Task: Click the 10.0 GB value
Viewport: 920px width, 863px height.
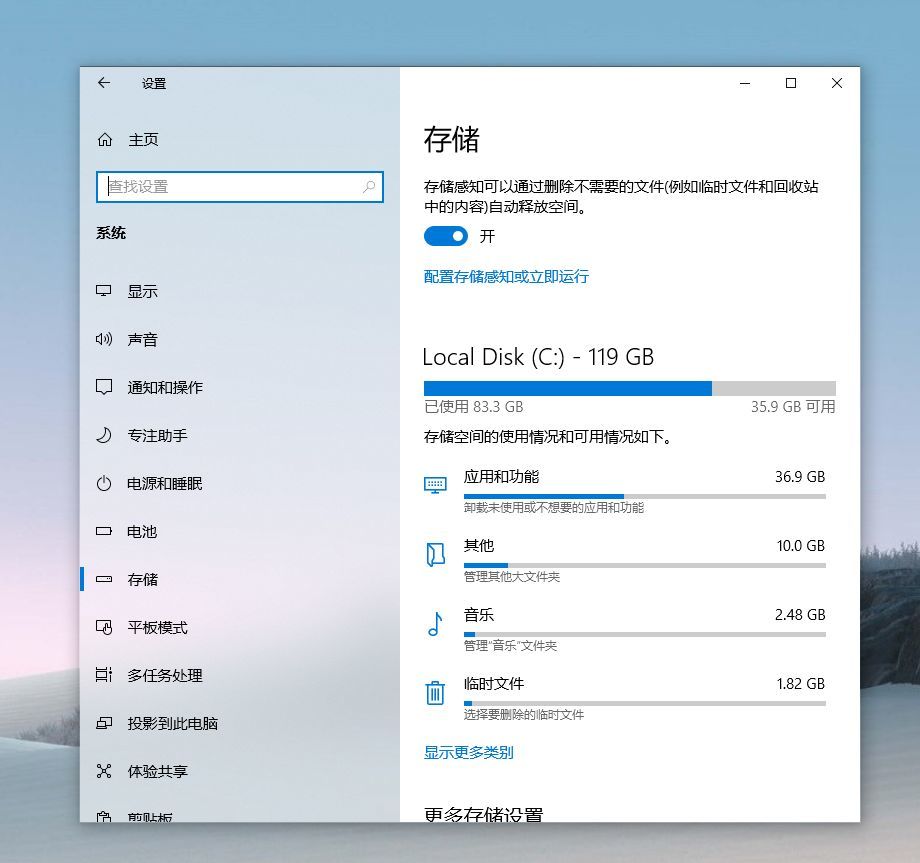Action: pyautogui.click(x=800, y=546)
